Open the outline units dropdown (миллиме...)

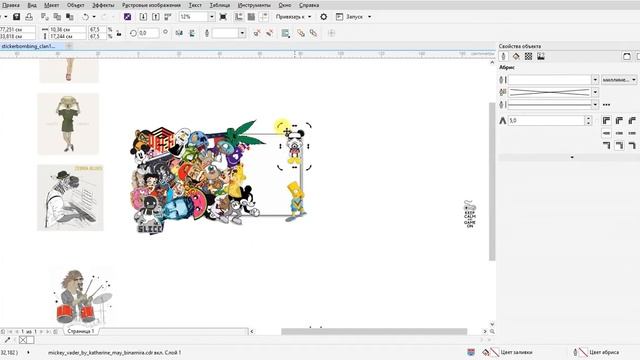coord(619,80)
